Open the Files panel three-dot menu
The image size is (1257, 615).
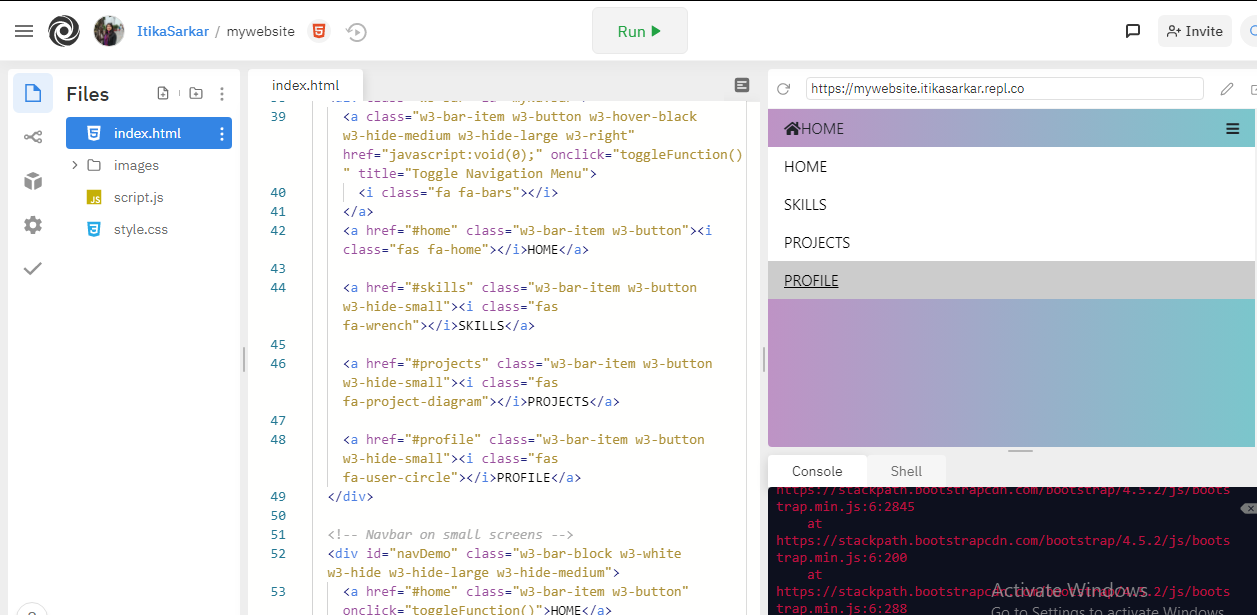222,94
